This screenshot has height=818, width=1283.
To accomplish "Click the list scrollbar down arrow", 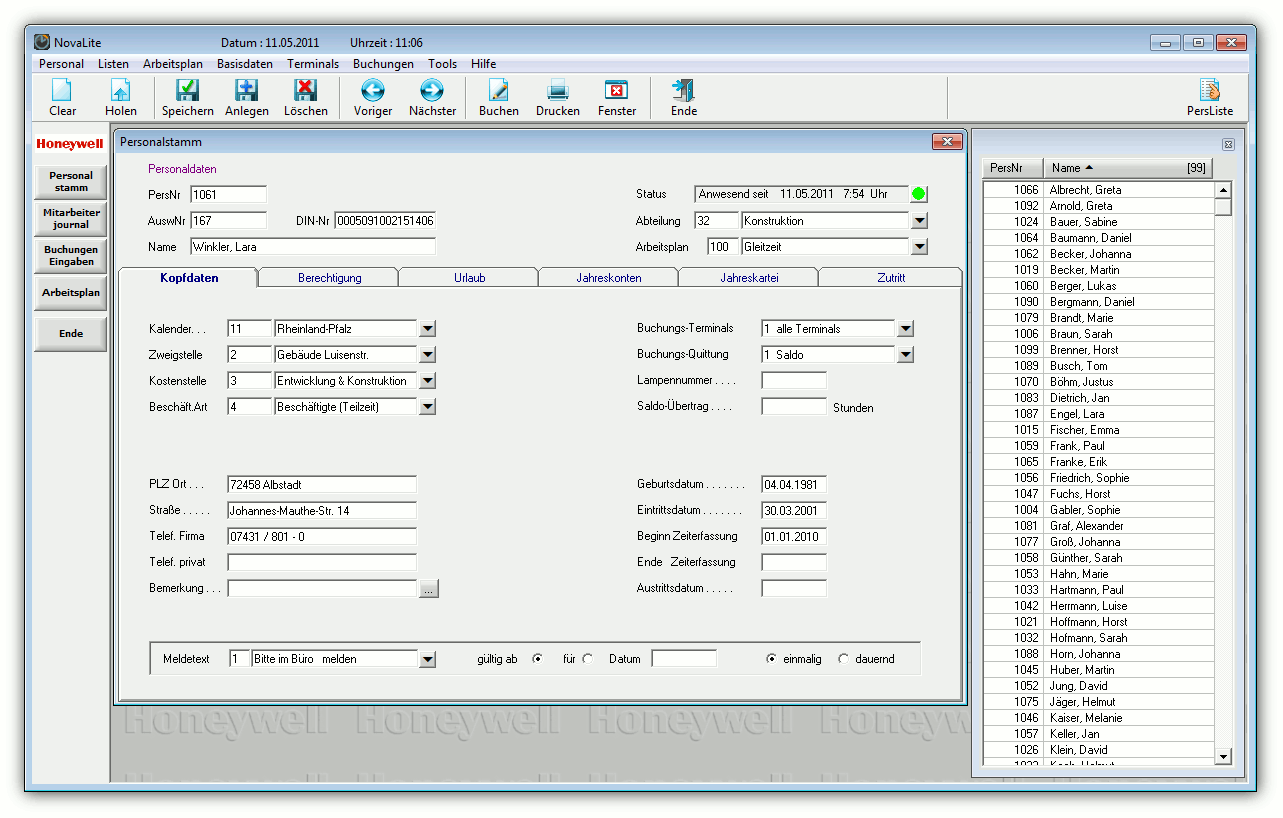I will pyautogui.click(x=1223, y=757).
